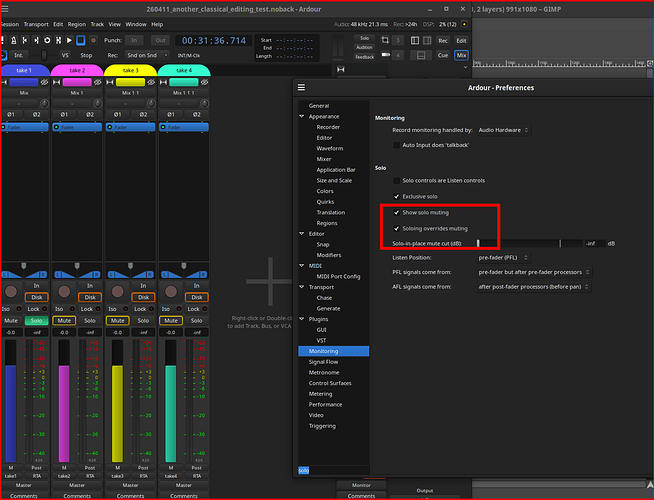Click the width toggle icon on the take 4 strip
Screen dimensions: 654x500
164,82
